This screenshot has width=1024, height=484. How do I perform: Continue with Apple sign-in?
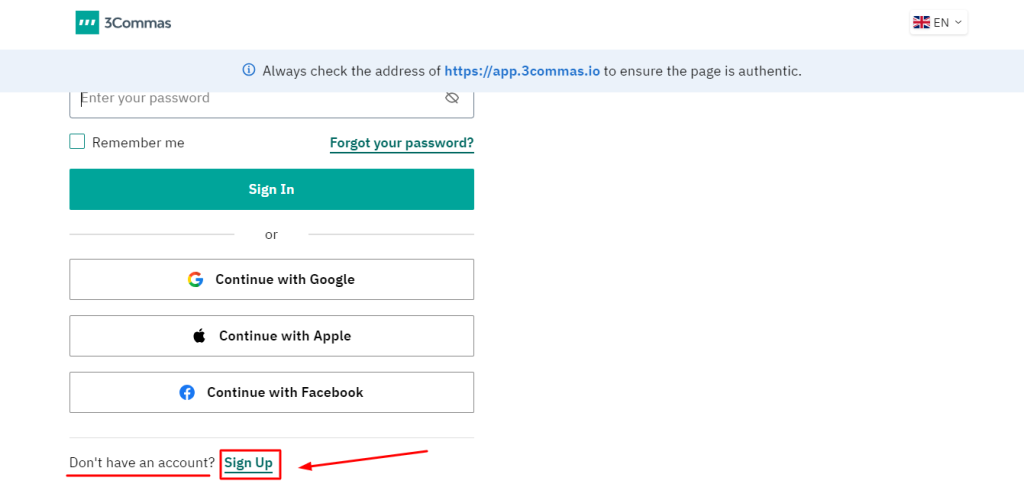[x=271, y=336]
